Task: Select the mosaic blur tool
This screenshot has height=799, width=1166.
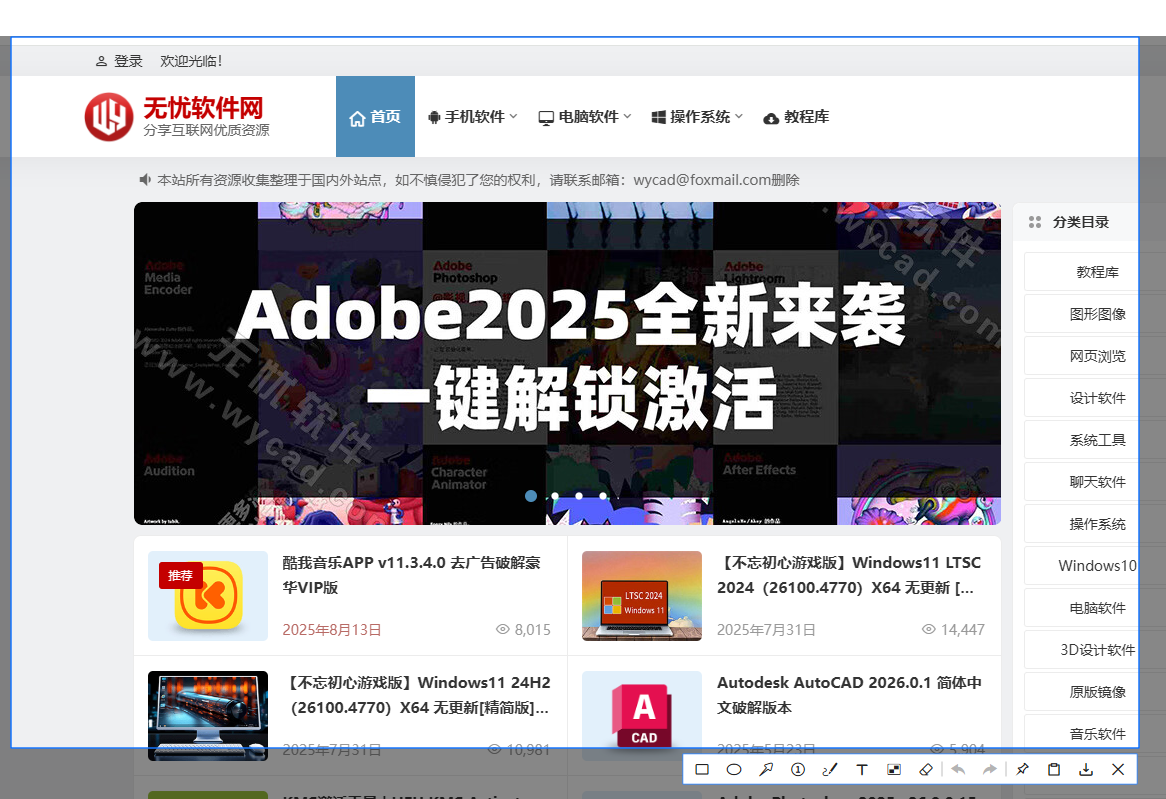Action: (893, 769)
